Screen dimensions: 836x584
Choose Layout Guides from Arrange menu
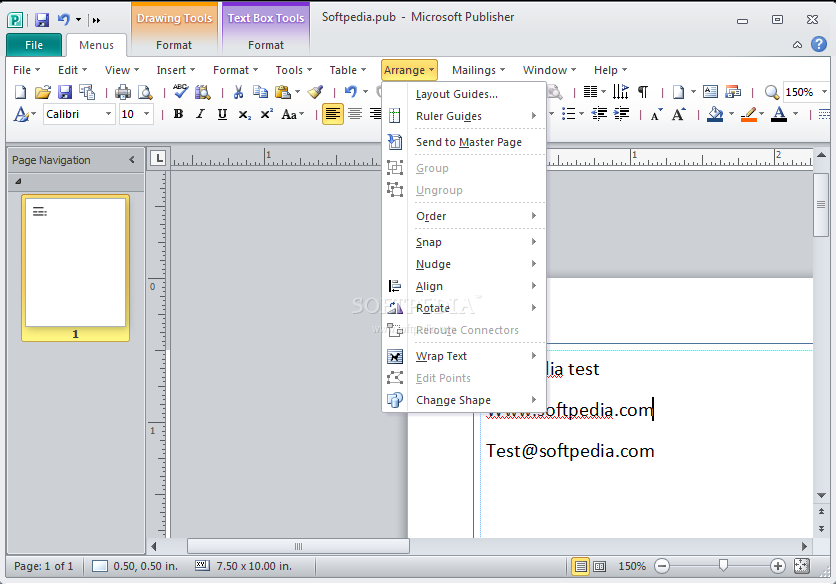coord(465,94)
